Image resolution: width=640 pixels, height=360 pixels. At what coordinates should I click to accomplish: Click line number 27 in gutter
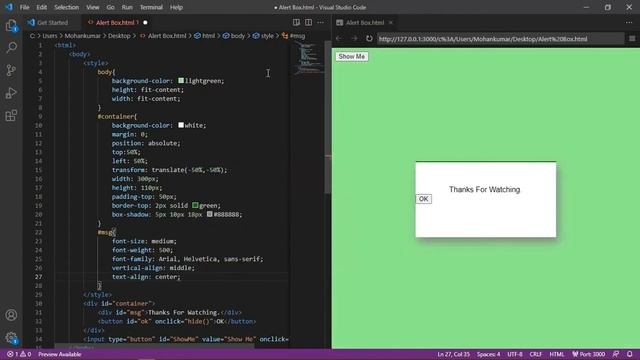click(38, 277)
